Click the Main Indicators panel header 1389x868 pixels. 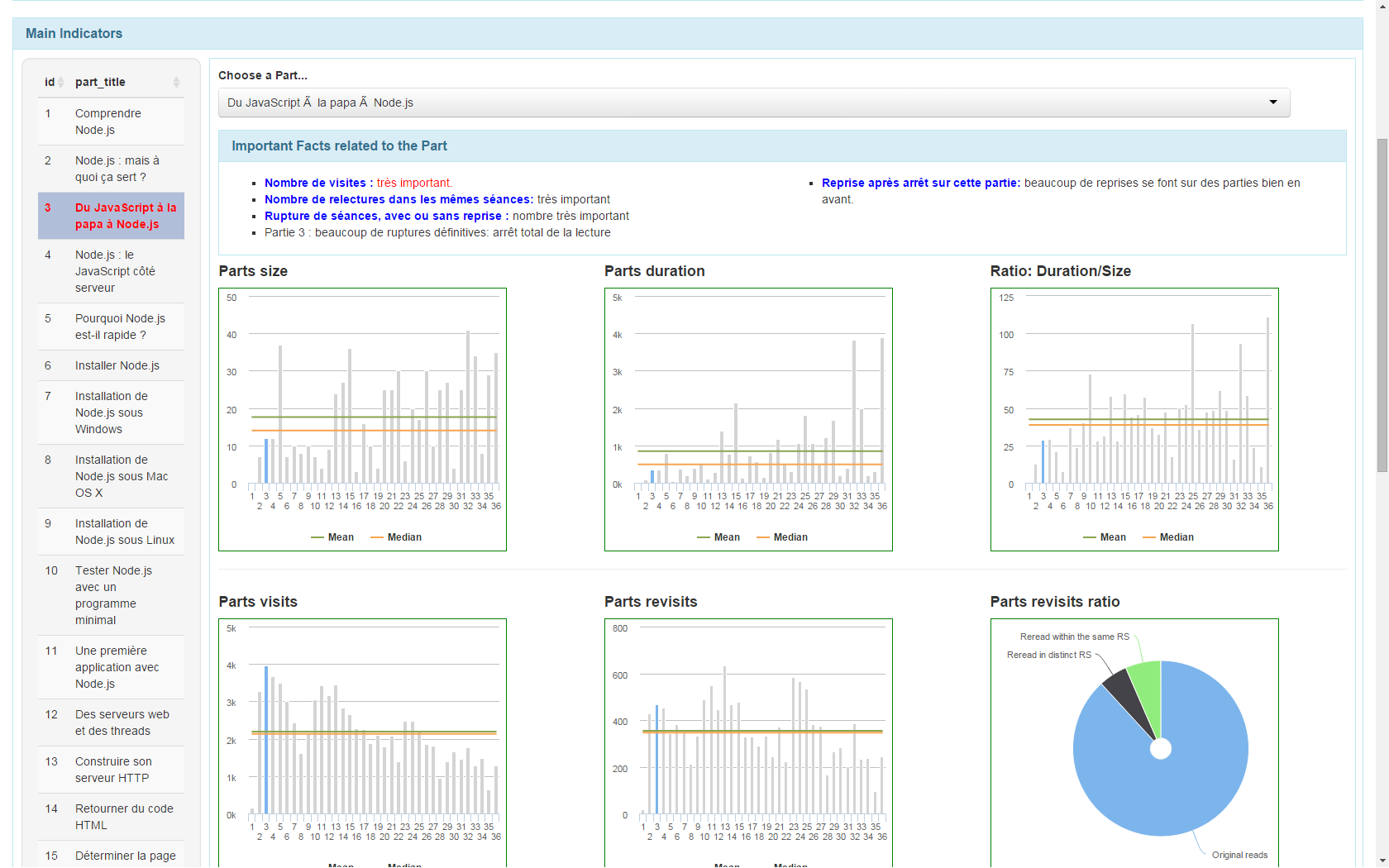[688, 34]
